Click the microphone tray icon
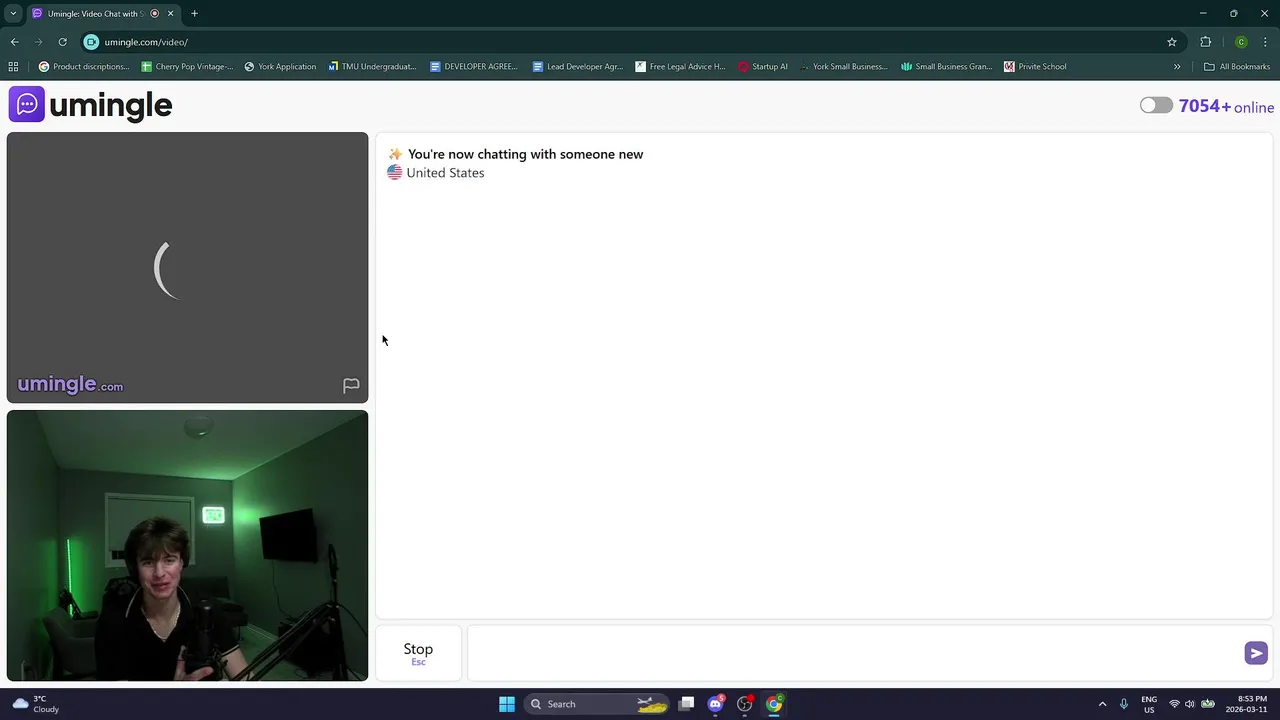Image resolution: width=1280 pixels, height=720 pixels. pos(1124,704)
